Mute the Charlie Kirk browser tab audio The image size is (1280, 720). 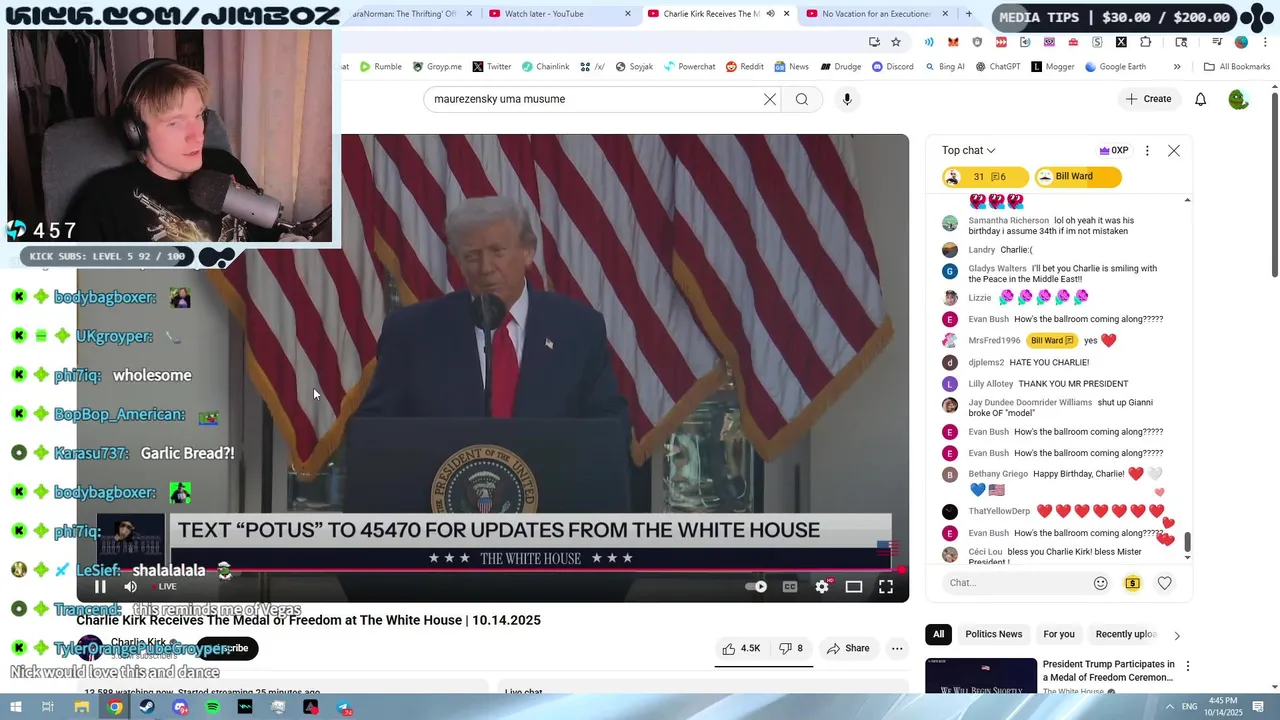tap(770, 14)
